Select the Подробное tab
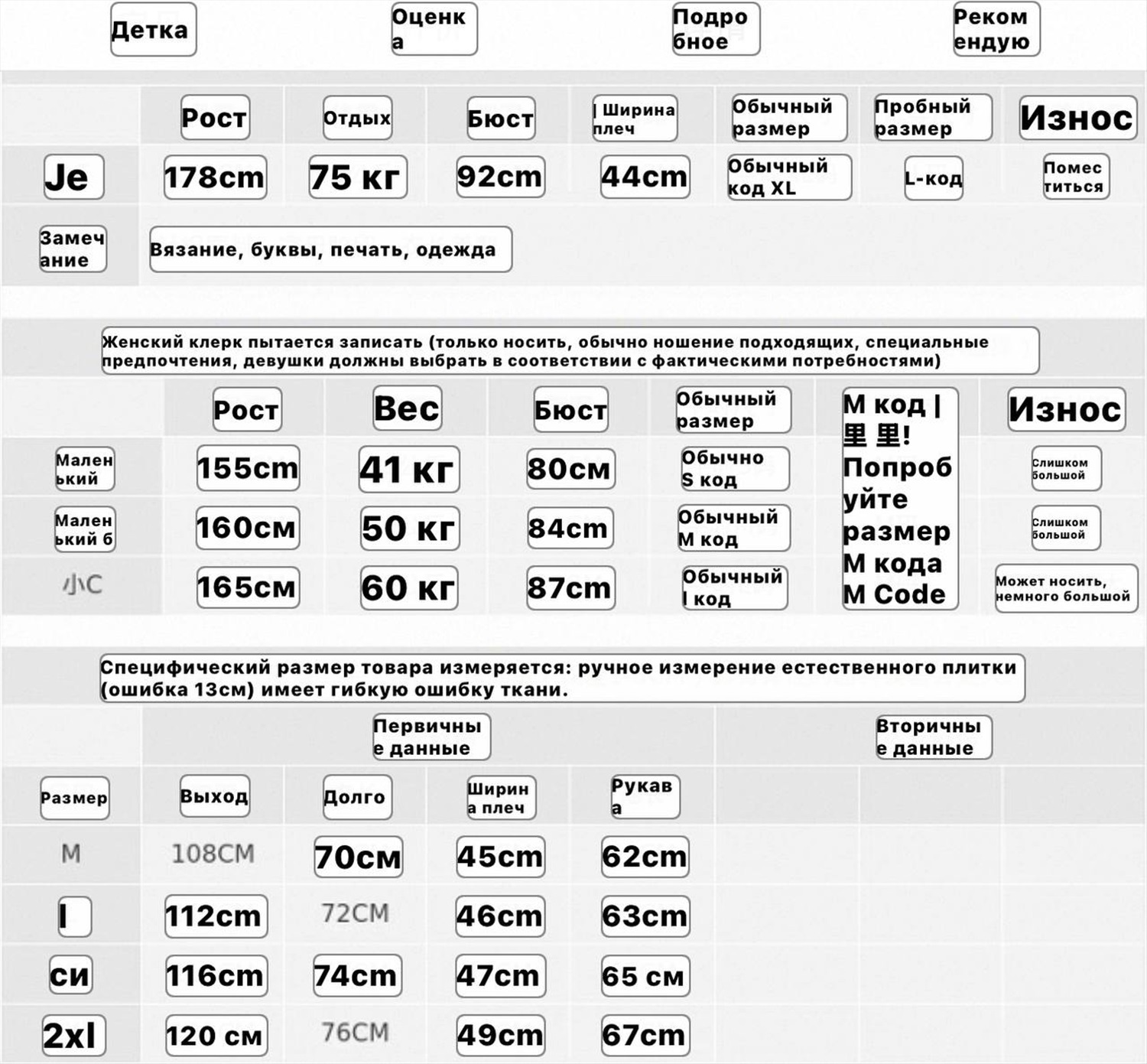1147x1064 pixels. tap(715, 30)
